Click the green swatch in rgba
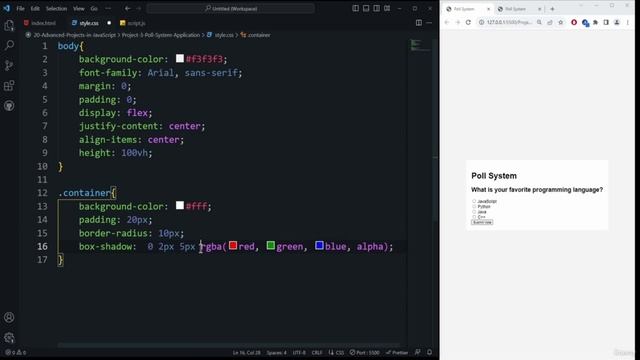The height and width of the screenshot is (360, 640). 271,245
